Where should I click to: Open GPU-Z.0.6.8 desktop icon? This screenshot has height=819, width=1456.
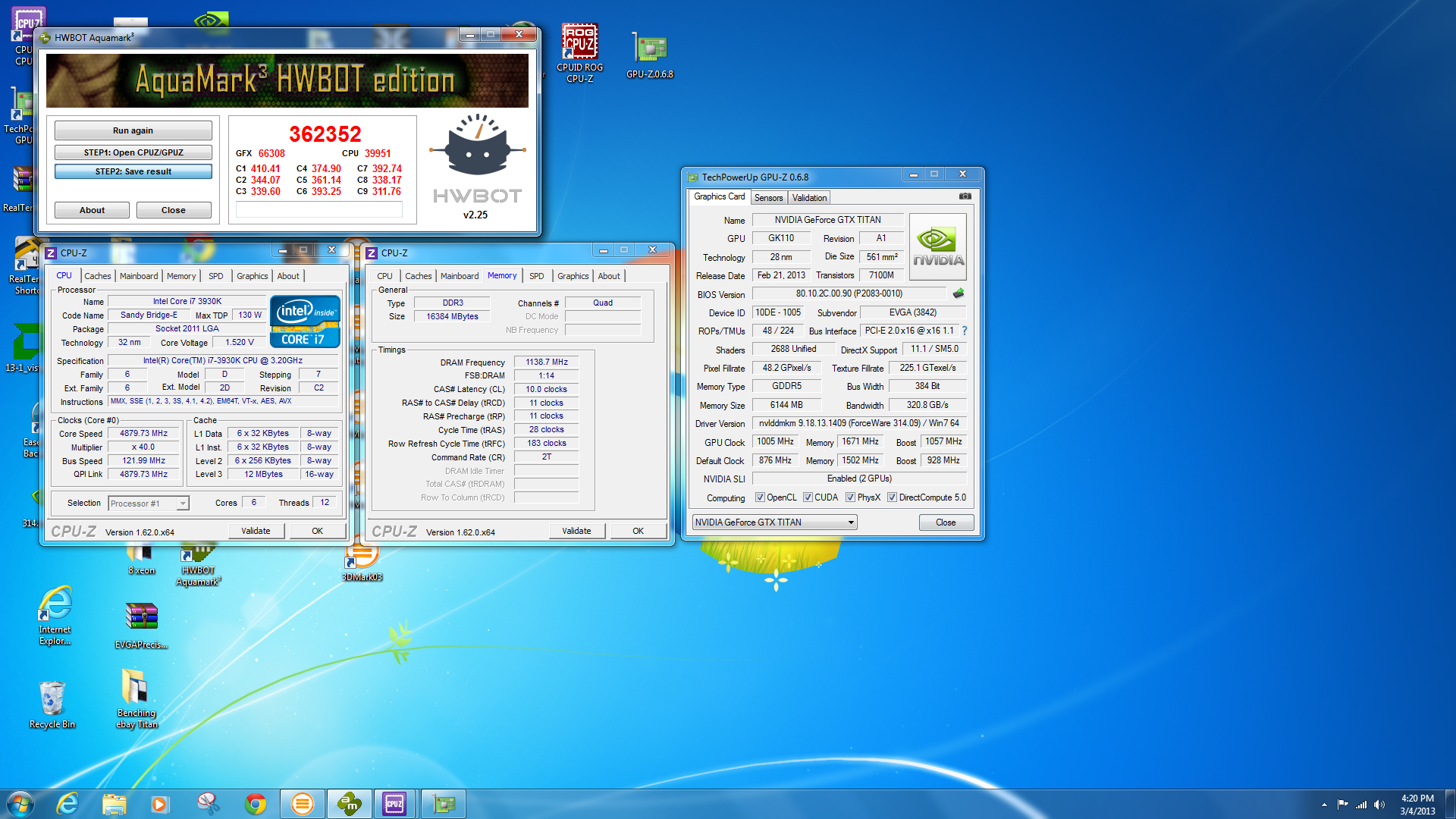pos(650,55)
